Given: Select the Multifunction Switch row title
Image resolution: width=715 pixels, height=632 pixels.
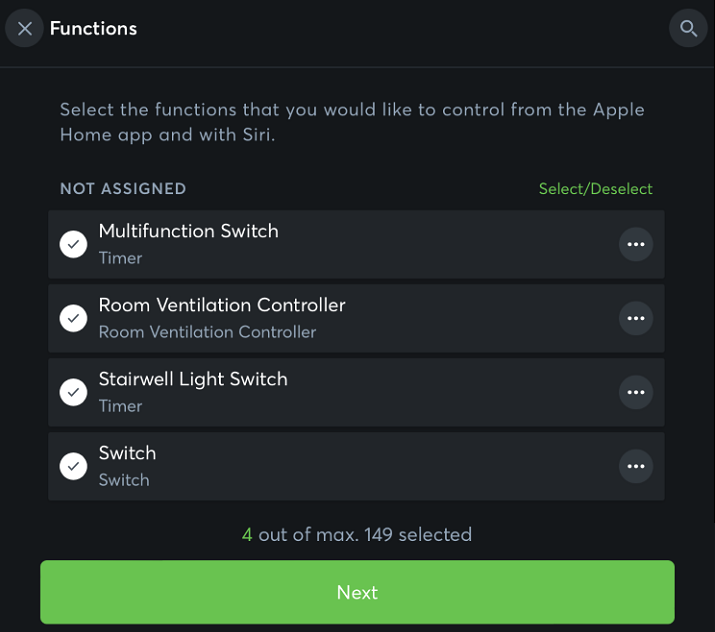Looking at the screenshot, I should pyautogui.click(x=188, y=231).
